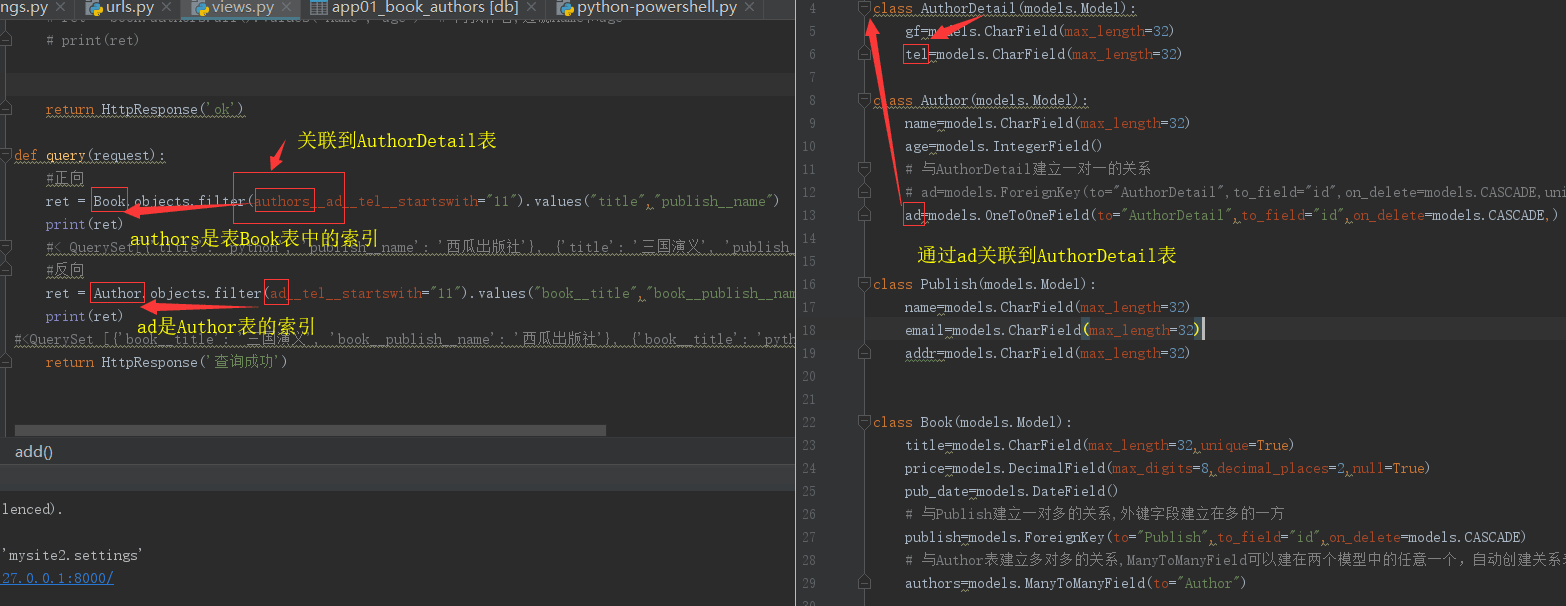1566x606 pixels.
Task: Place the cursor on 'def query(request):' line
Action: pos(90,155)
